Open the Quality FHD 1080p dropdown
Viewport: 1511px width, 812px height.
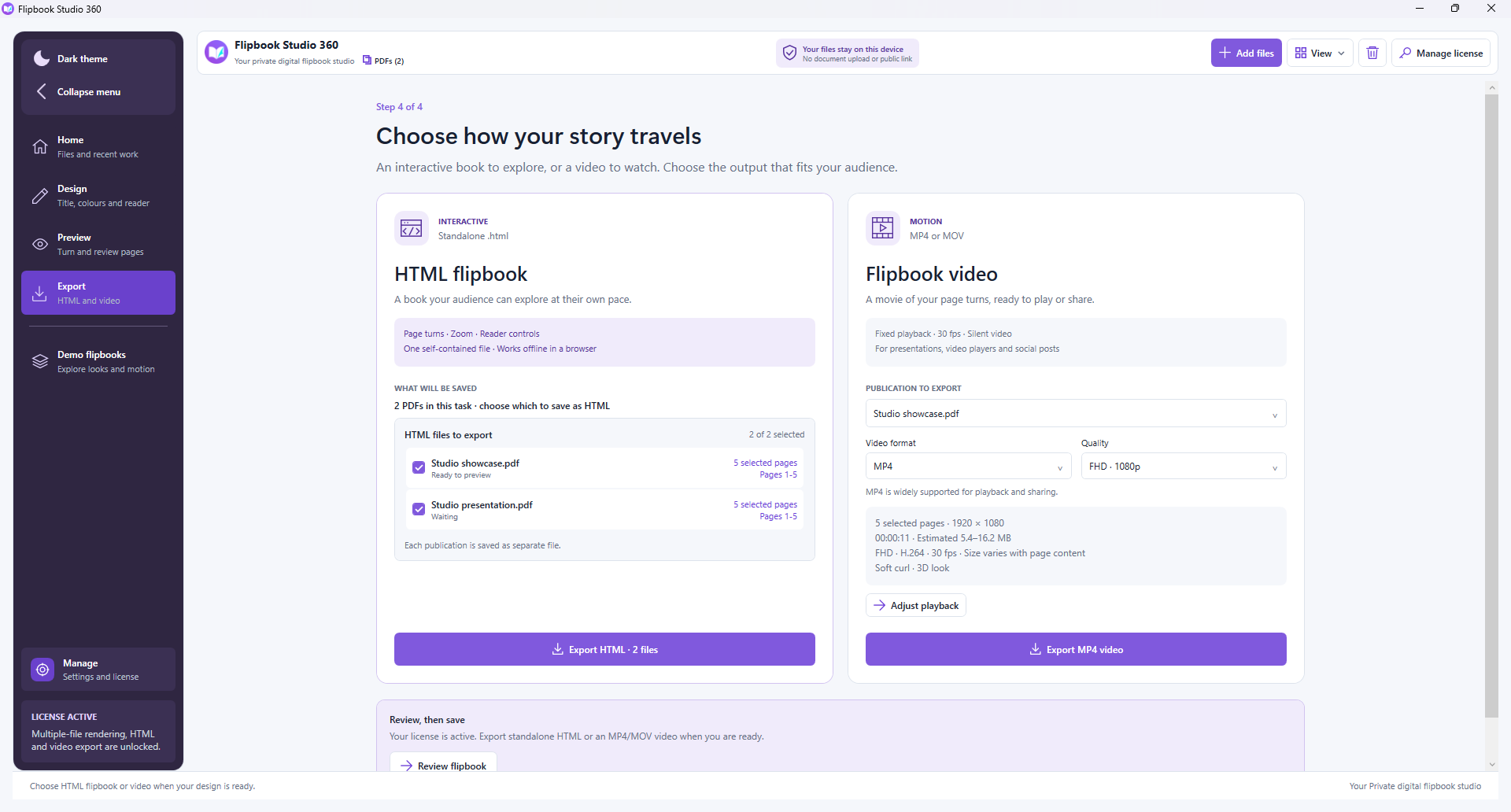pyautogui.click(x=1184, y=467)
